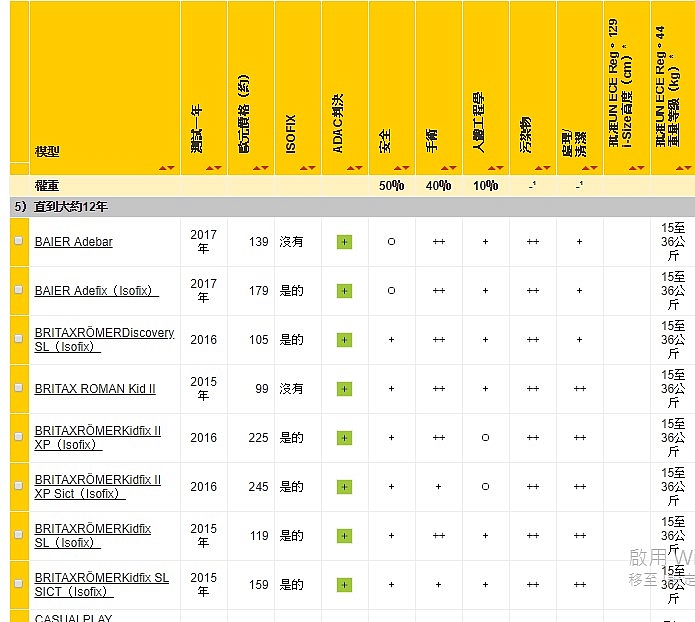This screenshot has height=622, width=695.
Task: Sort ISOFIX column descending arrow
Action: coord(312,168)
